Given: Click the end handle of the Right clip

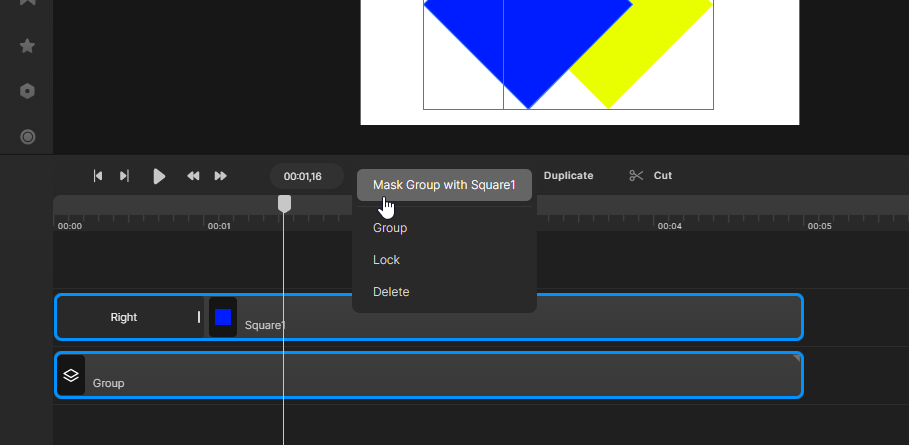Looking at the screenshot, I should (x=199, y=317).
